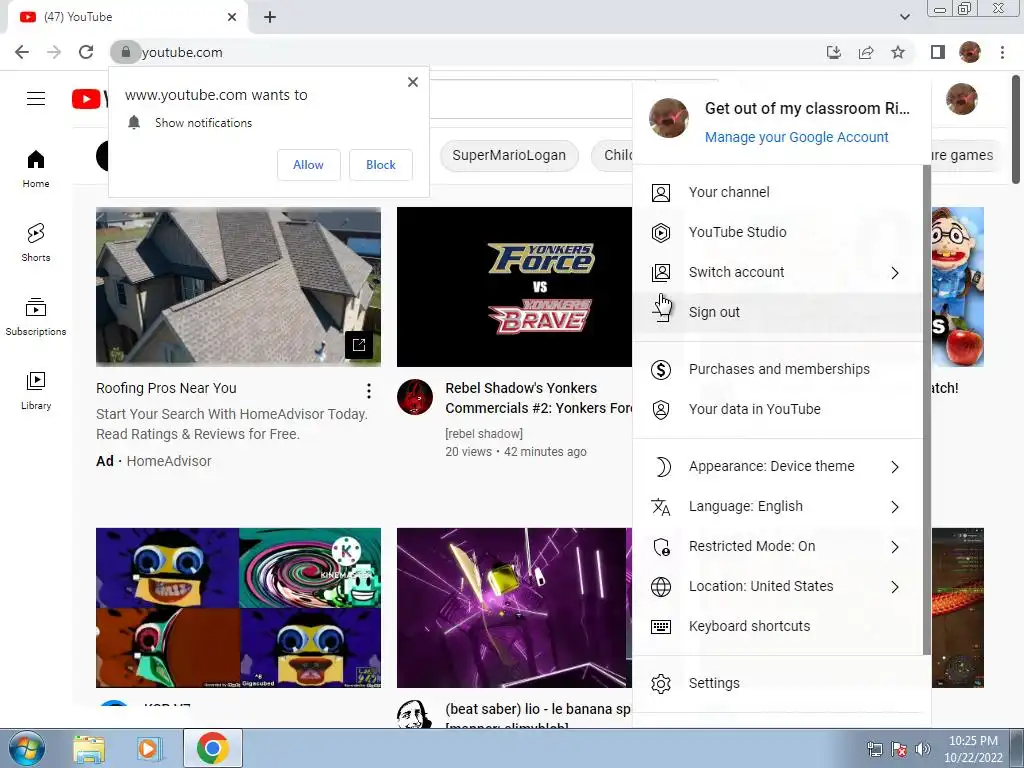Open Library in the sidebar
Screen dimensions: 1024x768
coord(36,391)
